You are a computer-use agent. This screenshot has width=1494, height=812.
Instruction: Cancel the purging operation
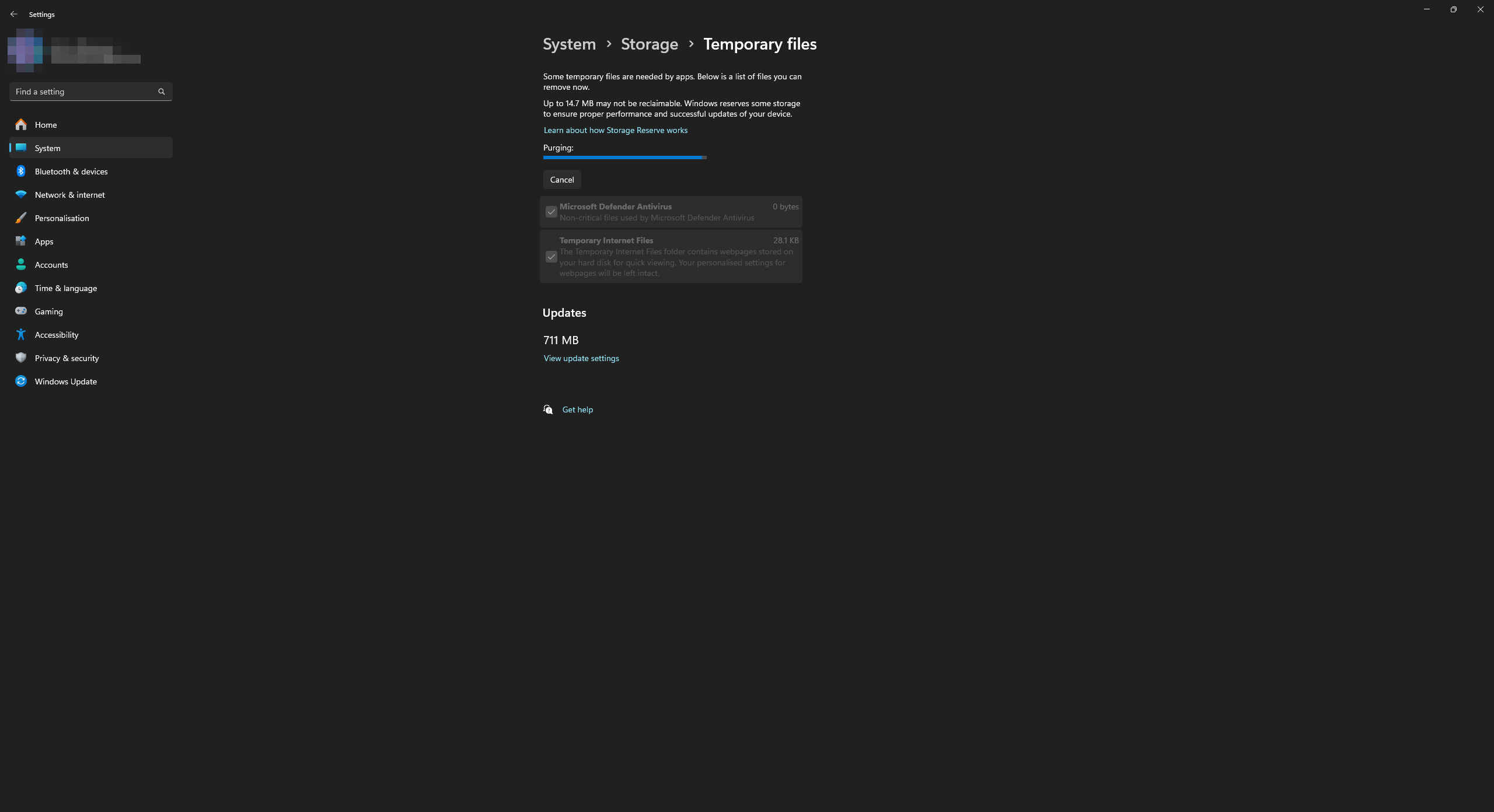[x=561, y=180]
